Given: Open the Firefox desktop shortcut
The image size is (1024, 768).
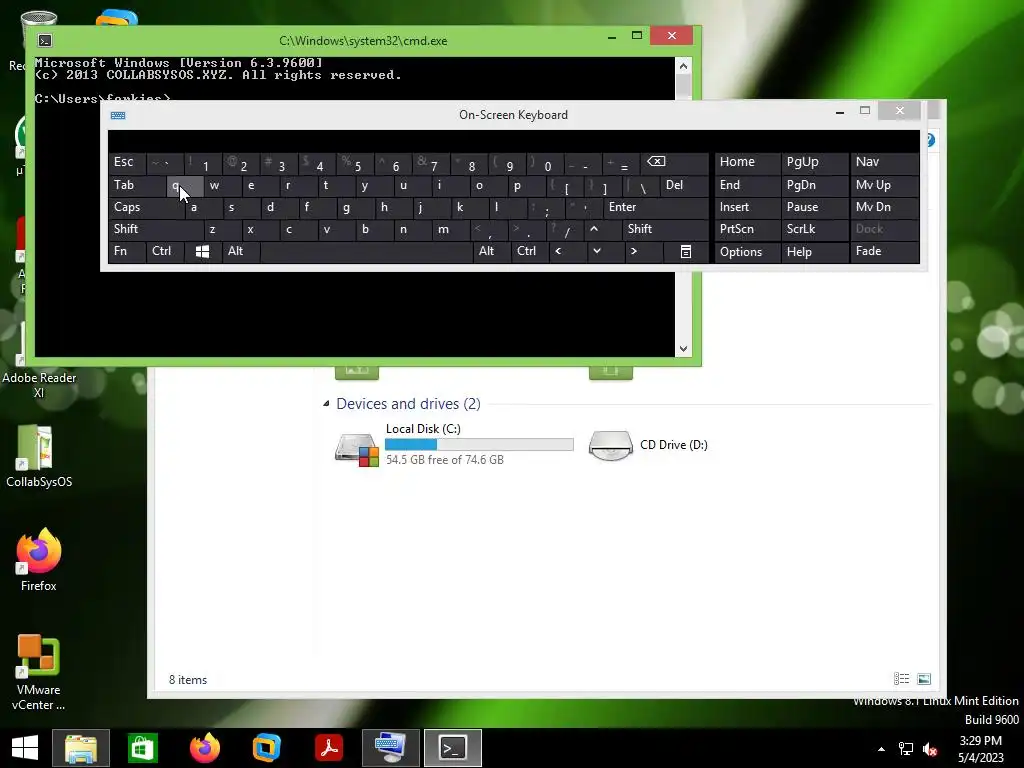Looking at the screenshot, I should (39, 560).
